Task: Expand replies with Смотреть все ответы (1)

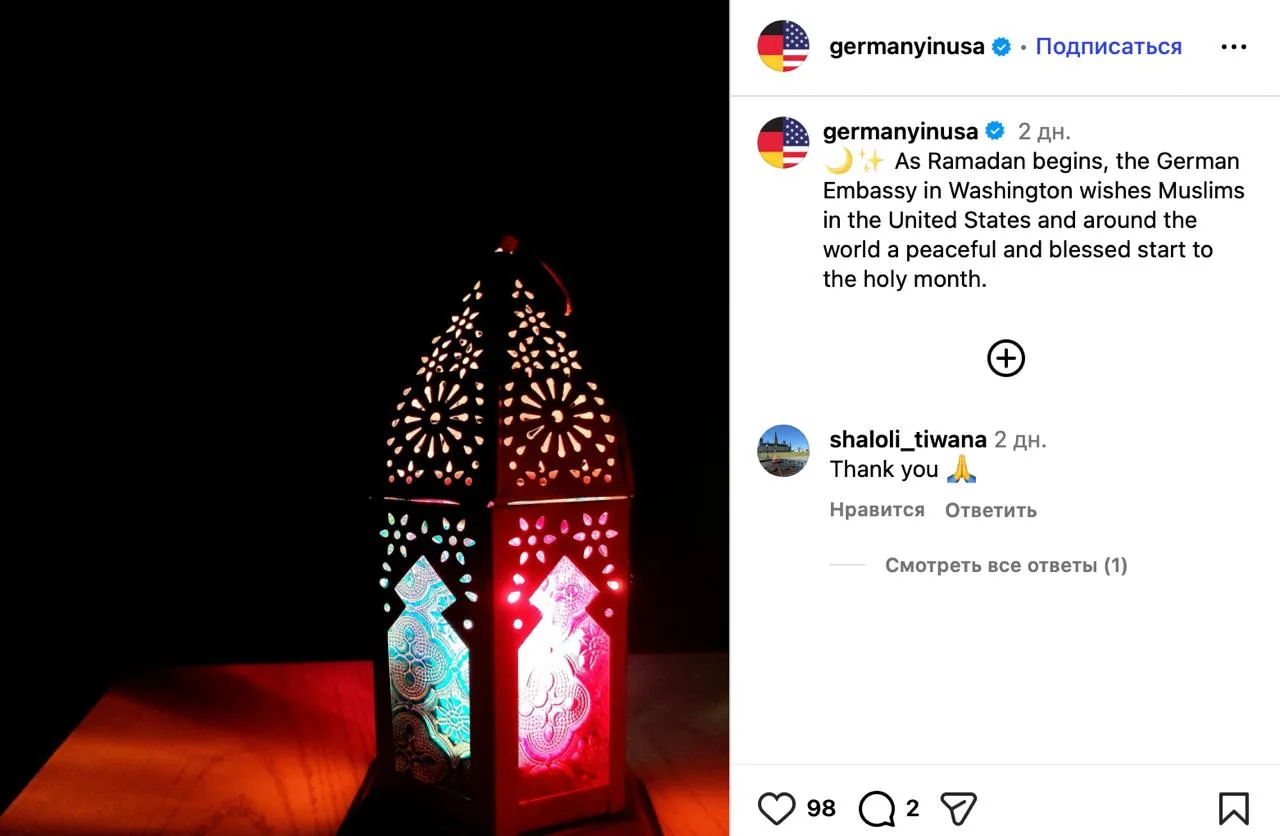Action: [1006, 566]
